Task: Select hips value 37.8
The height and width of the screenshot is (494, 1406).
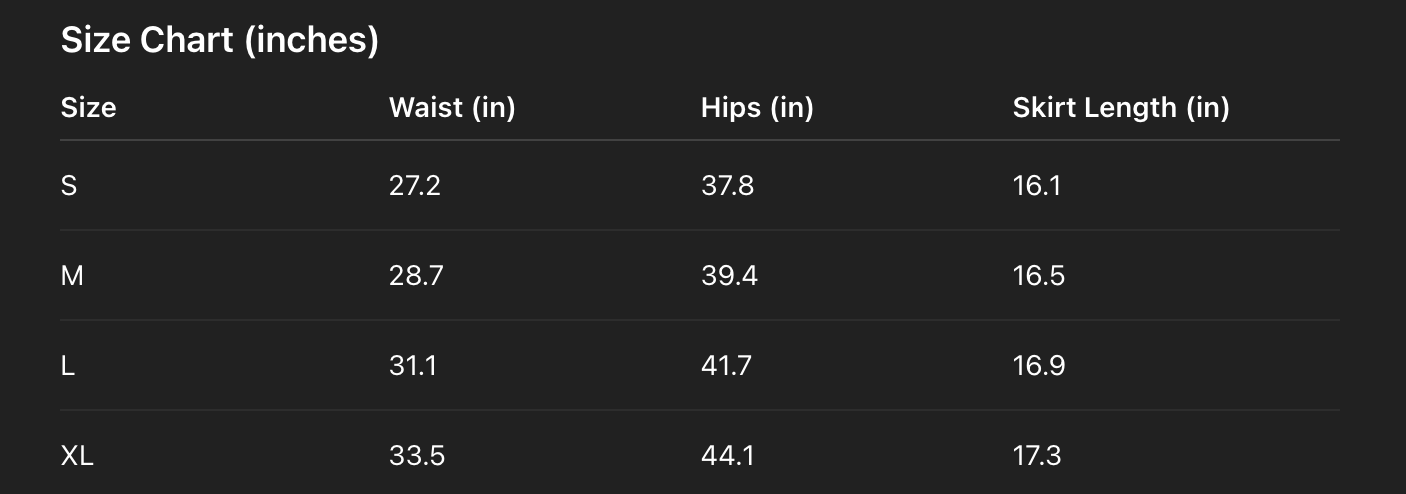Action: 727,186
